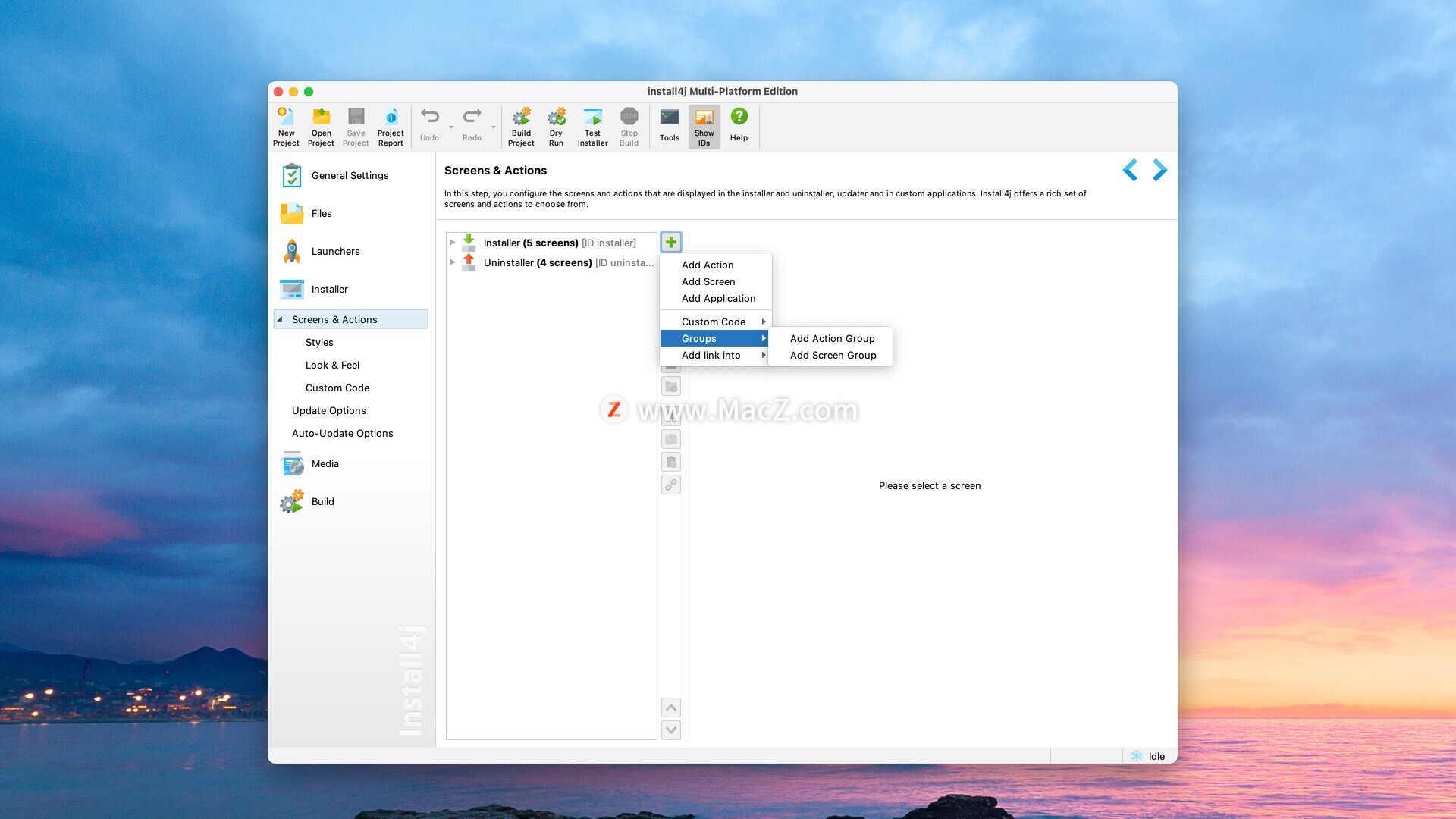Open the Custom Code sidebar entry

pos(337,388)
